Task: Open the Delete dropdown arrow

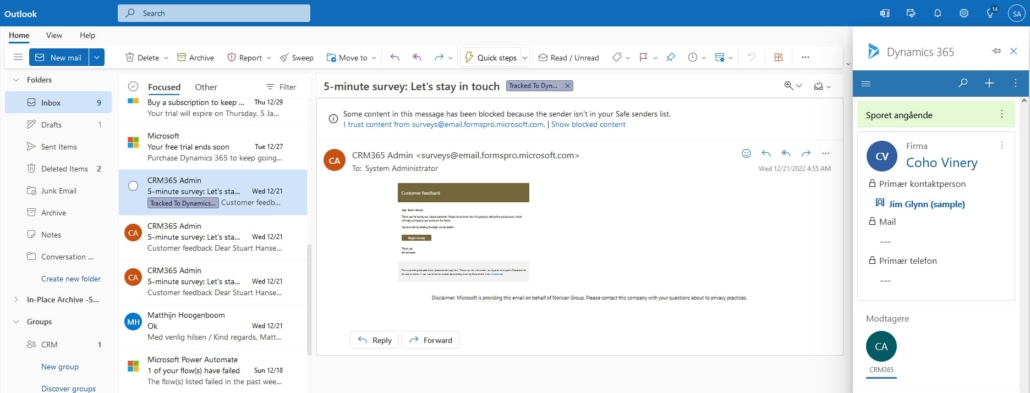Action: click(x=166, y=58)
